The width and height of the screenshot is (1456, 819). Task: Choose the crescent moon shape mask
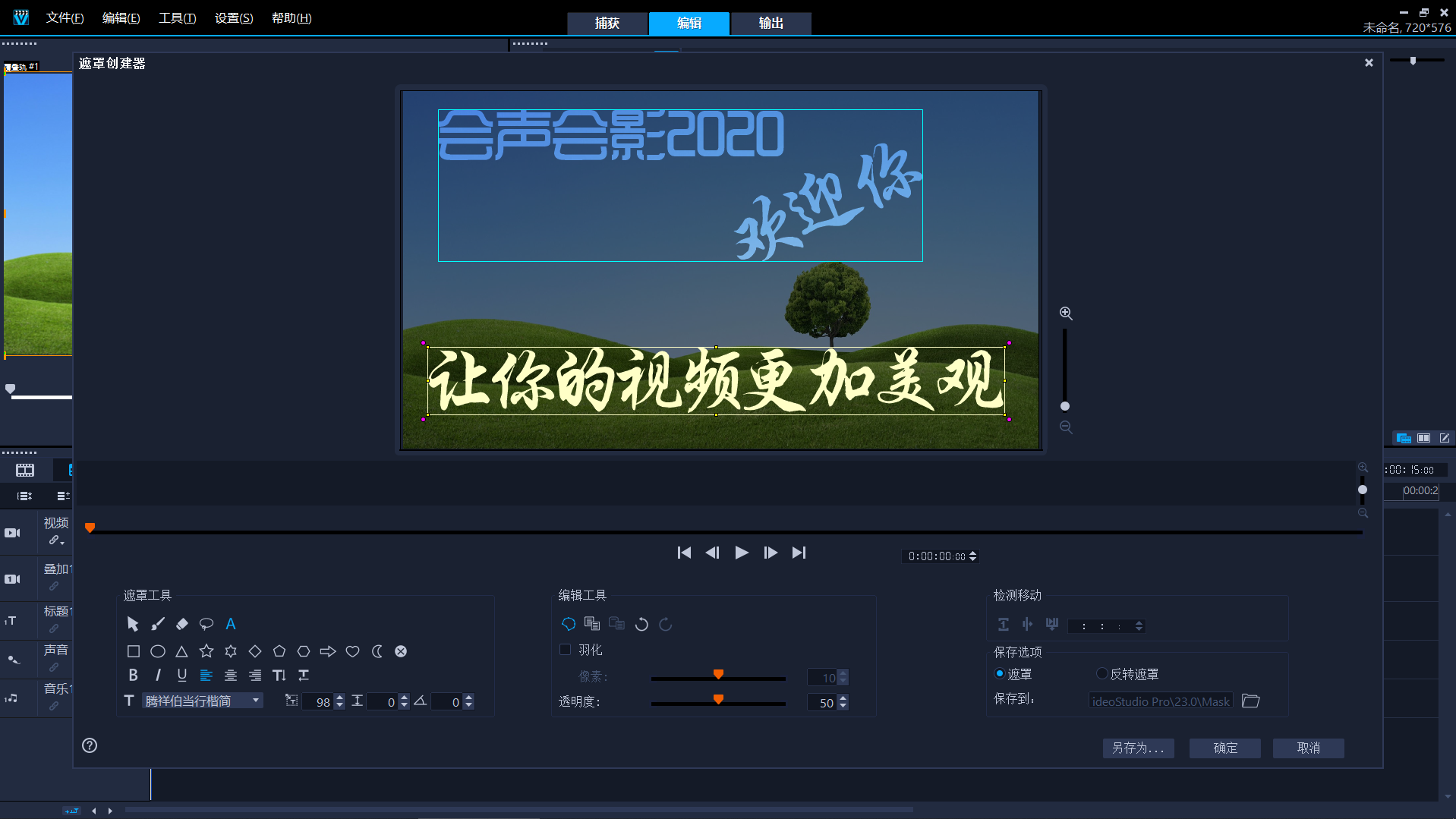pyautogui.click(x=377, y=651)
